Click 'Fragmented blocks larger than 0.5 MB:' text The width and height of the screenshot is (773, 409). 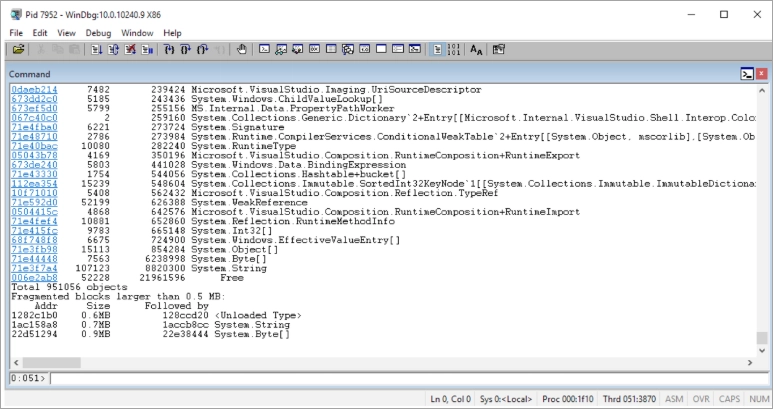(118, 297)
